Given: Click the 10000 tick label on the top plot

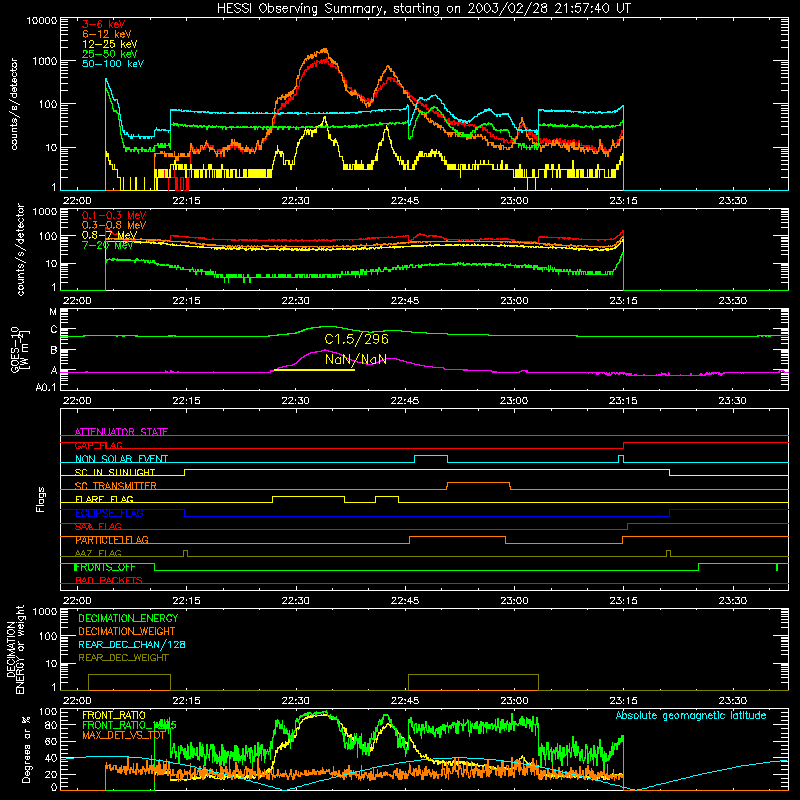Looking at the screenshot, I should tap(42, 20).
